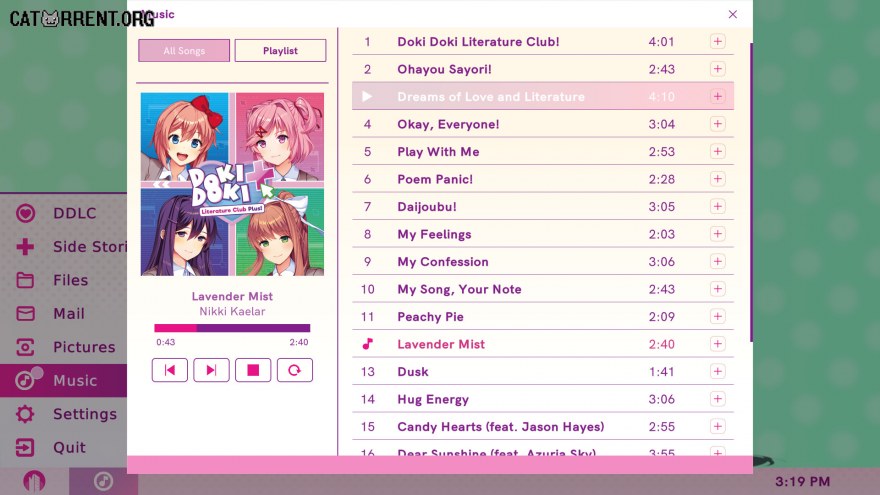Add Ohayou Sayori! to playlist

pyautogui.click(x=717, y=69)
